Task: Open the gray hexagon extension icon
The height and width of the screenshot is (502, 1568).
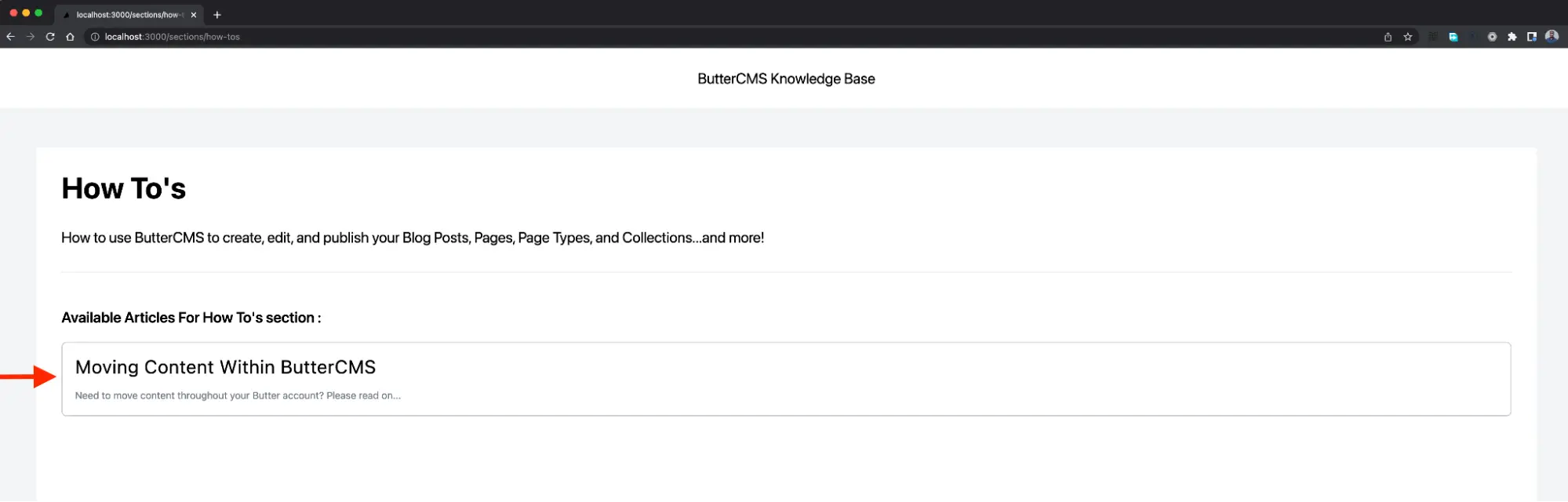Action: click(1492, 37)
